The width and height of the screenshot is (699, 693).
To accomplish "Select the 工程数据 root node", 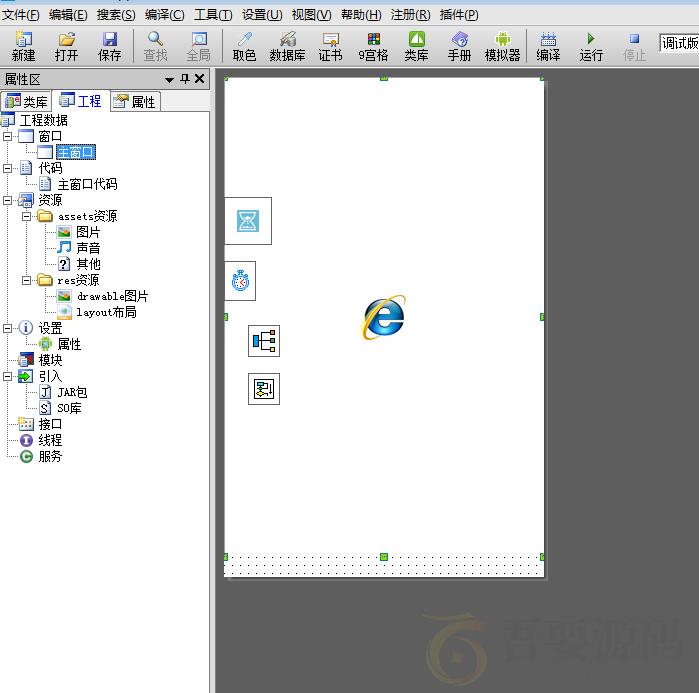I will click(44, 120).
